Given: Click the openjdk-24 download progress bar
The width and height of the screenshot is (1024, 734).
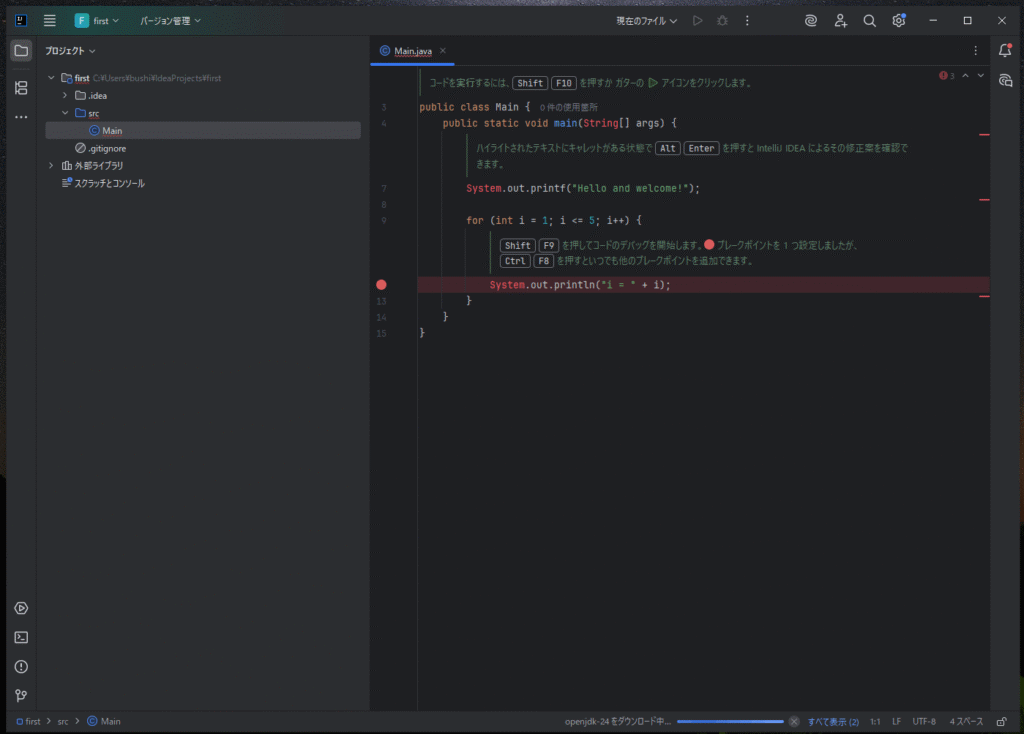Looking at the screenshot, I should (x=730, y=722).
